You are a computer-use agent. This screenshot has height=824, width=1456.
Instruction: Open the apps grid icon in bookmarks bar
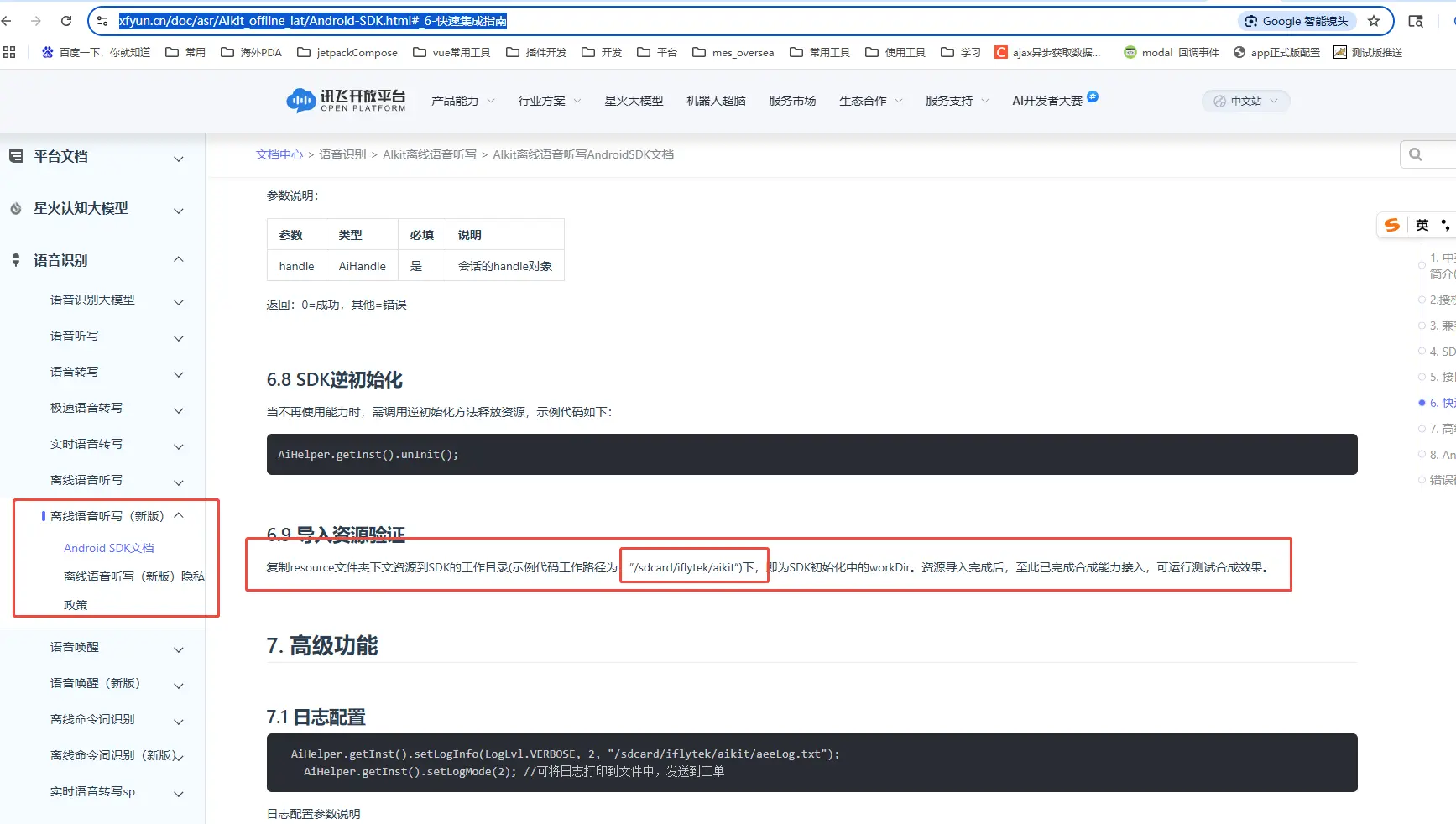9,52
